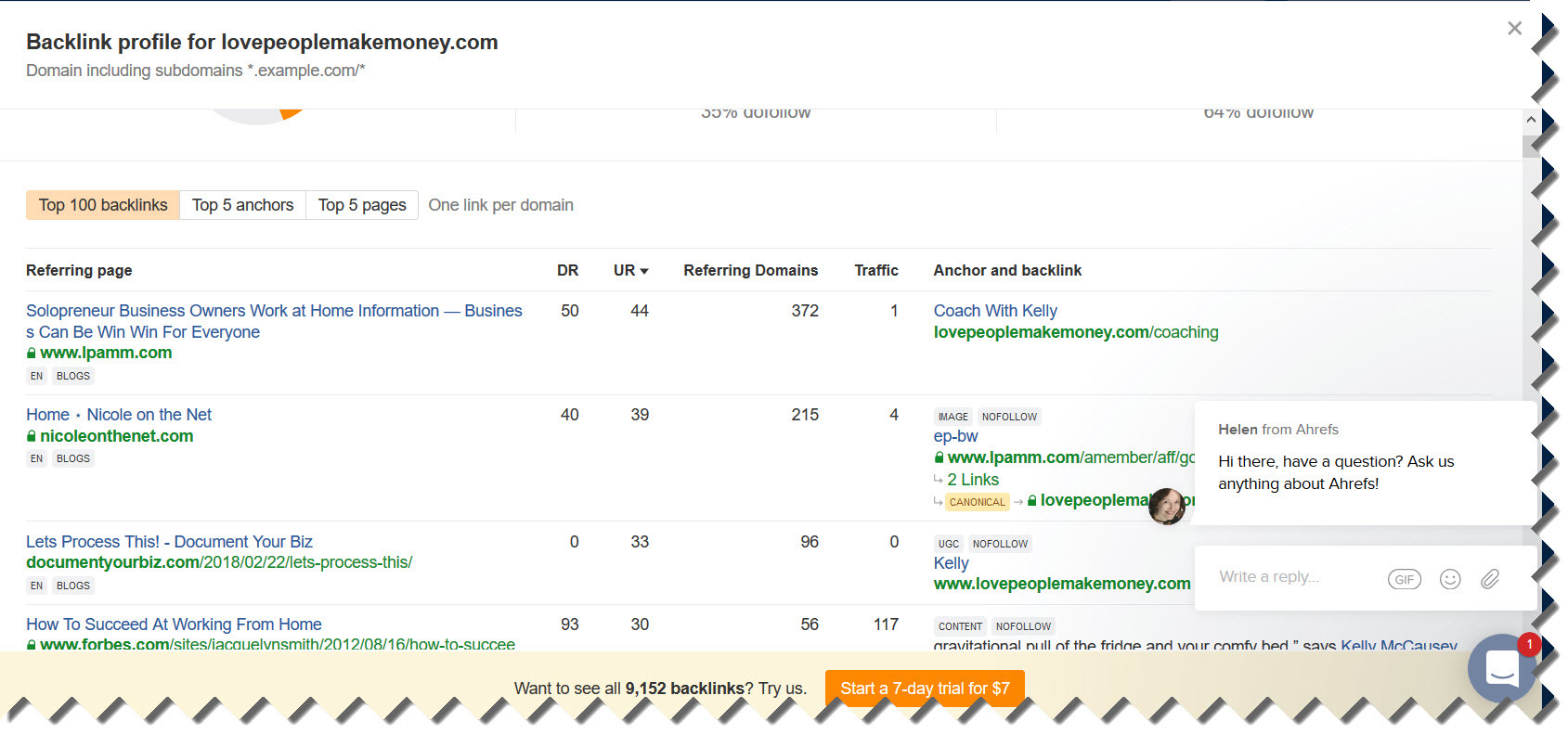Sort by UR column arrow
1568x734 pixels.
tap(644, 271)
